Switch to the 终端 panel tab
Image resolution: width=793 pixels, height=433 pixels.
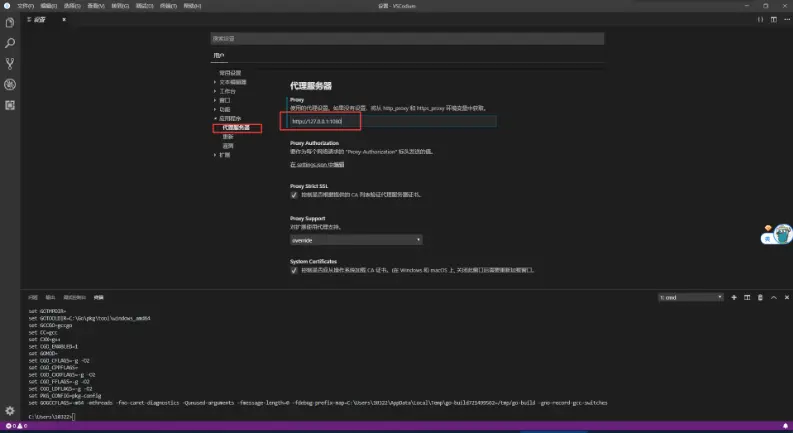pos(99,297)
